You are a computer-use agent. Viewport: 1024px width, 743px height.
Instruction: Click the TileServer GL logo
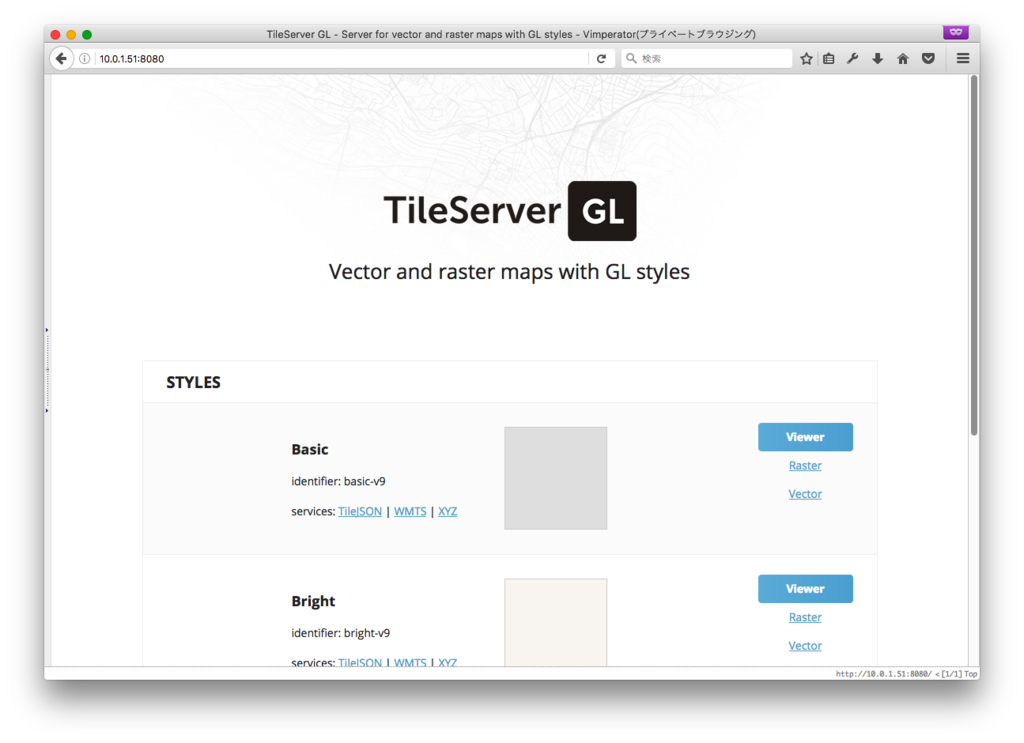point(510,211)
